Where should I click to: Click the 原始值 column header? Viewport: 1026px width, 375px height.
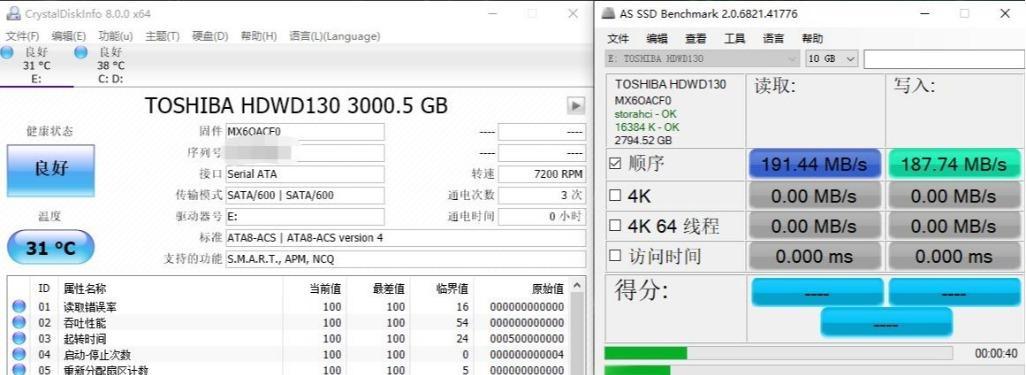coord(548,289)
